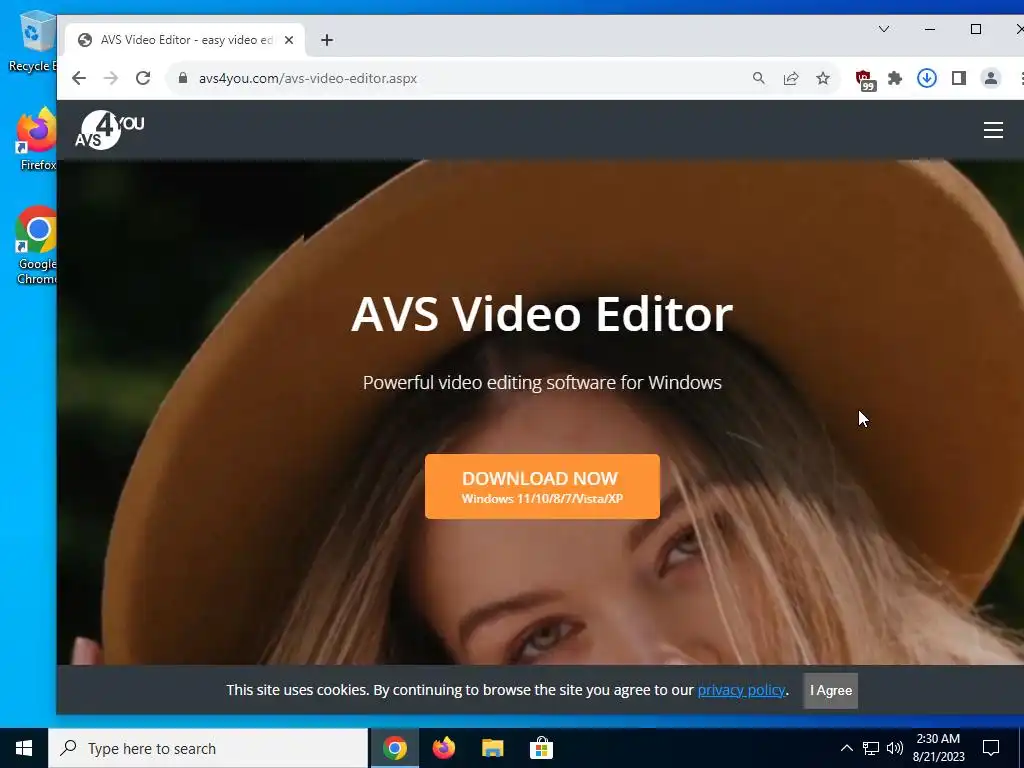This screenshot has height=768, width=1024.
Task: Click the taskbar clock showing 2:30 AM
Action: pos(938,748)
